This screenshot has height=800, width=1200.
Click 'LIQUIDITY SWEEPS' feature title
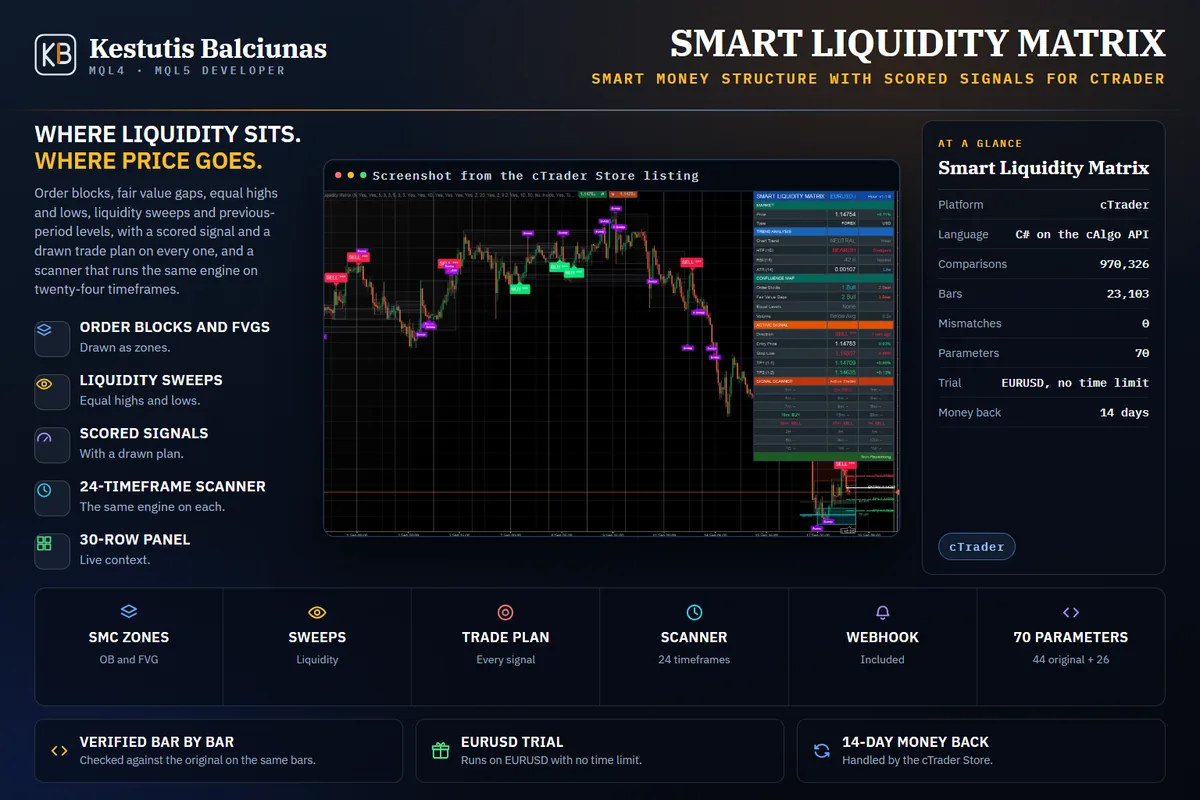tap(151, 380)
